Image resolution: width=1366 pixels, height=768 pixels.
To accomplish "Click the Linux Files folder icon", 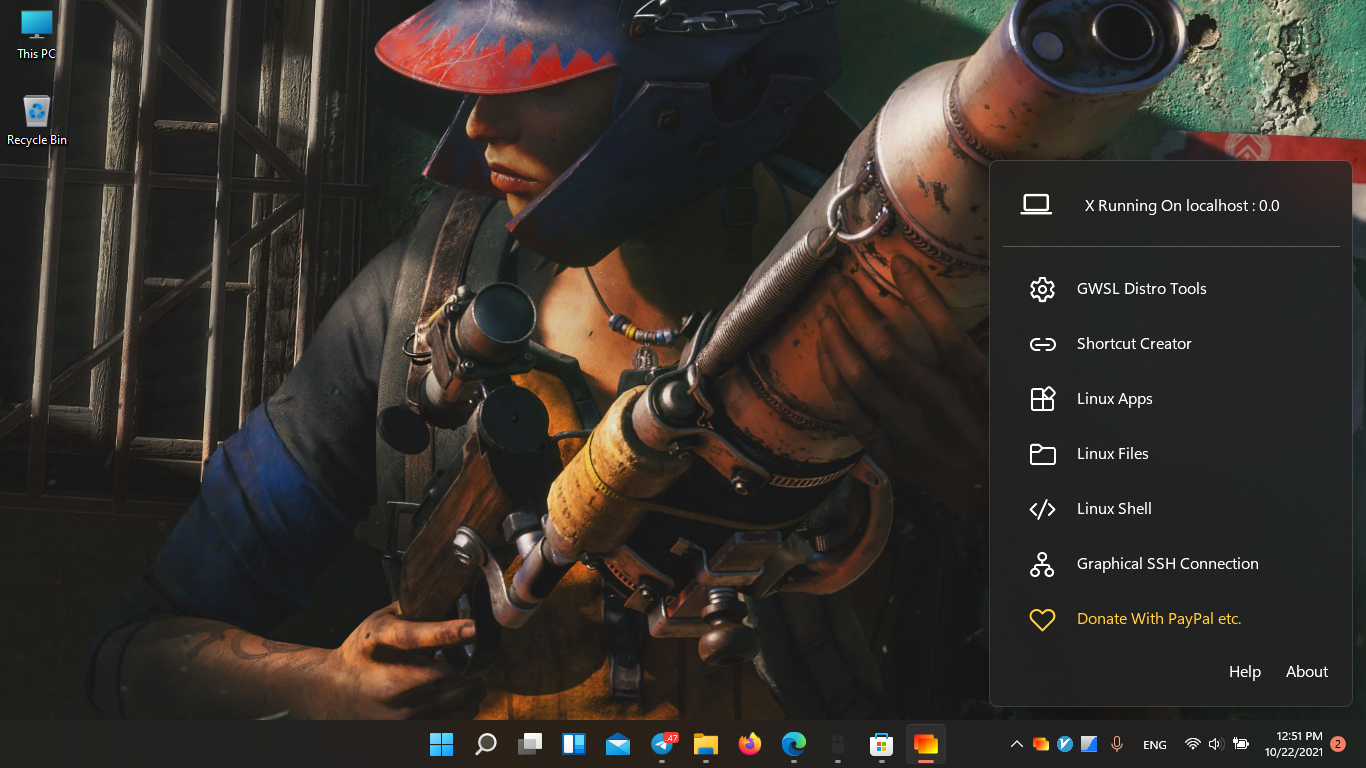I will pos(1042,454).
